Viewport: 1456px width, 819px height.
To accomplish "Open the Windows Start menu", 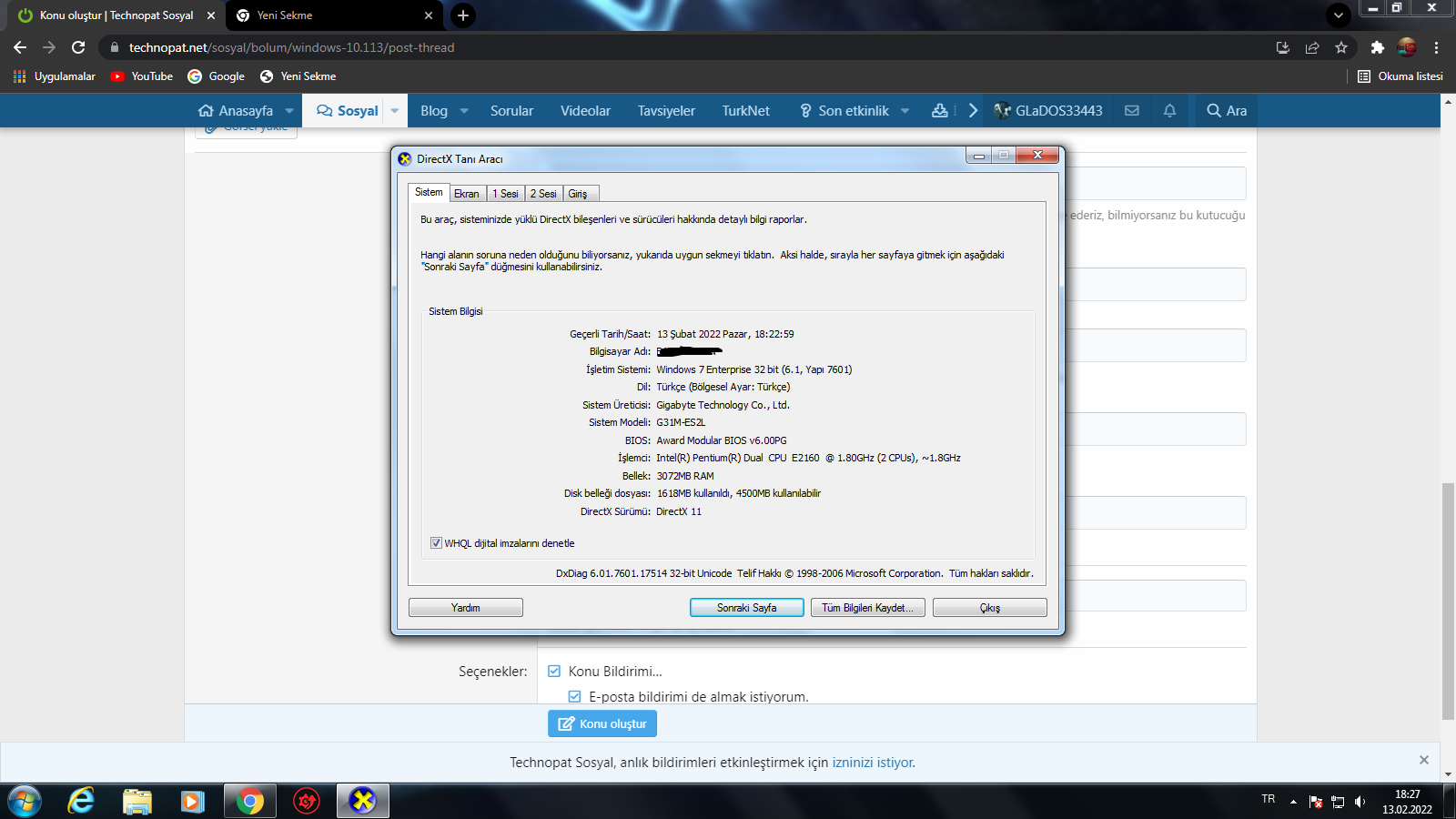I will (x=25, y=801).
